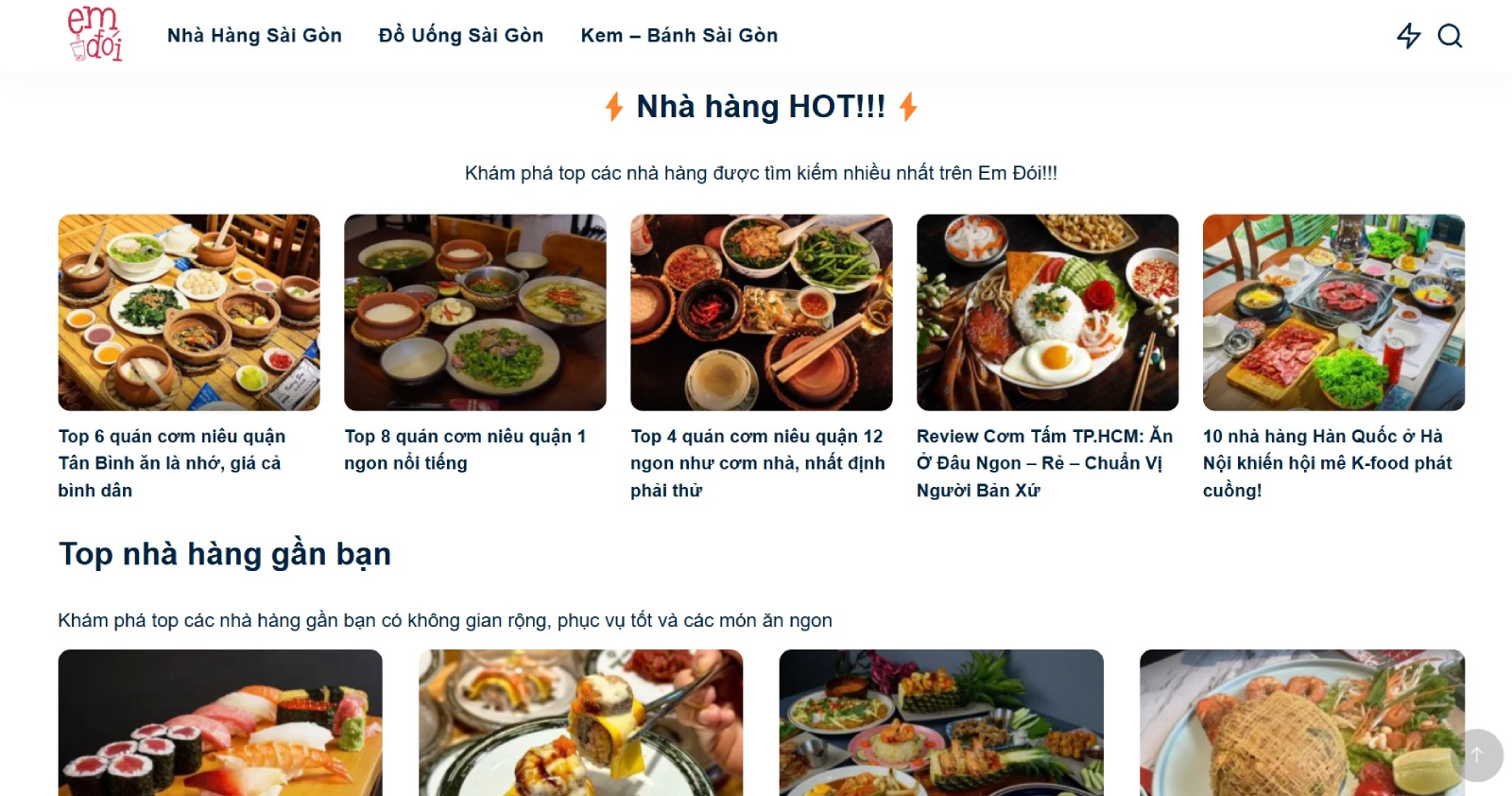Click the Korean BBQ table thumbnail
Image resolution: width=1512 pixels, height=796 pixels.
pyautogui.click(x=1333, y=313)
